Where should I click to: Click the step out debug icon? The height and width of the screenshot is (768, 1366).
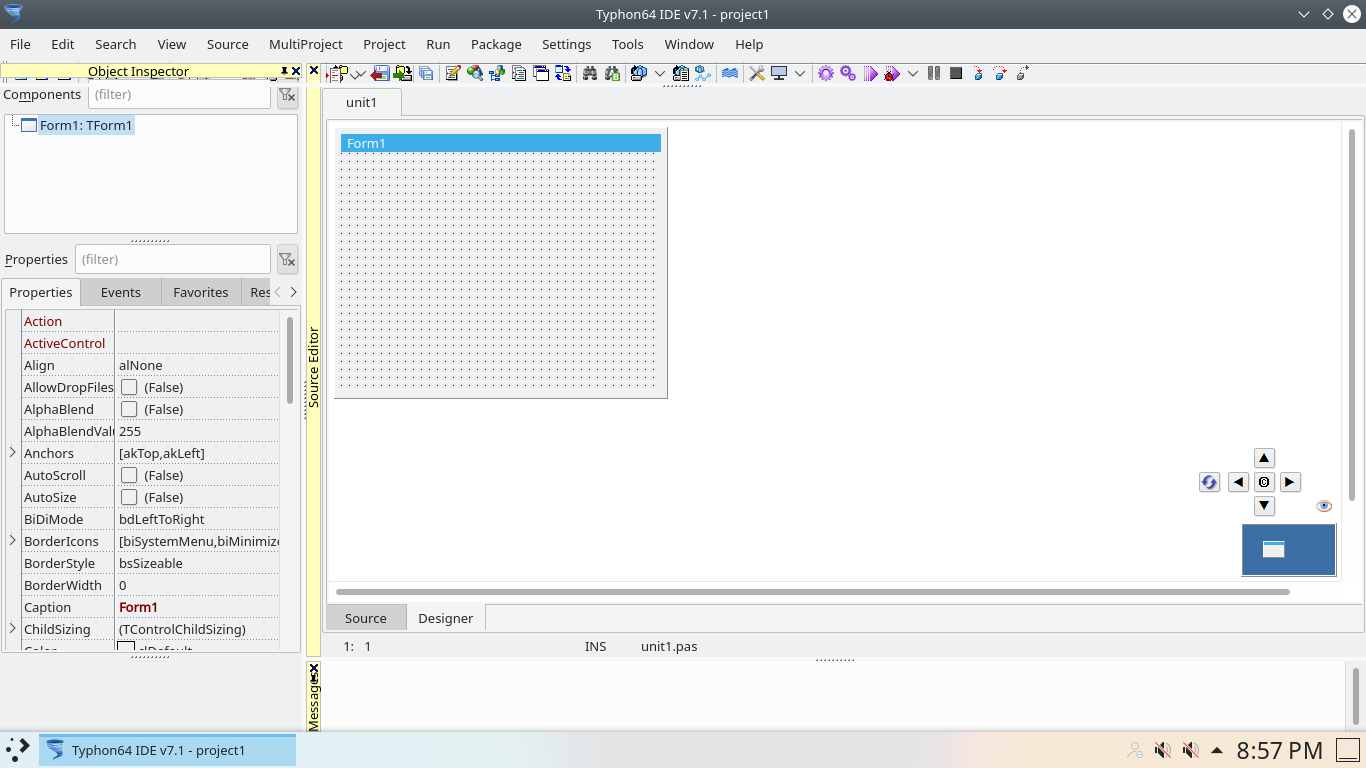pos(1022,73)
